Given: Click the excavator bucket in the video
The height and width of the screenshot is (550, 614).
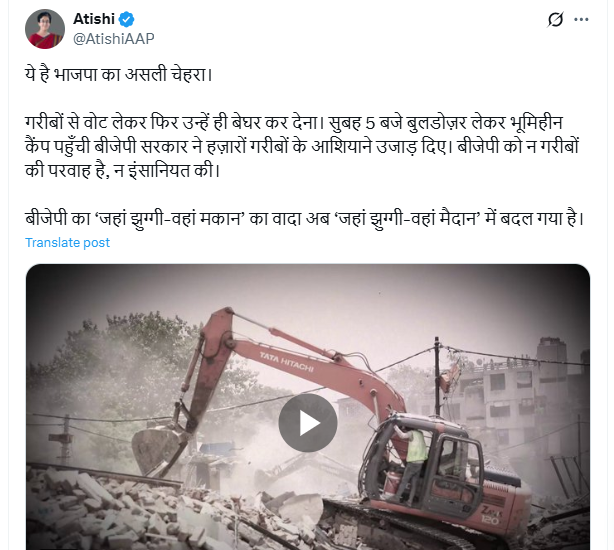Looking at the screenshot, I should click(x=159, y=450).
